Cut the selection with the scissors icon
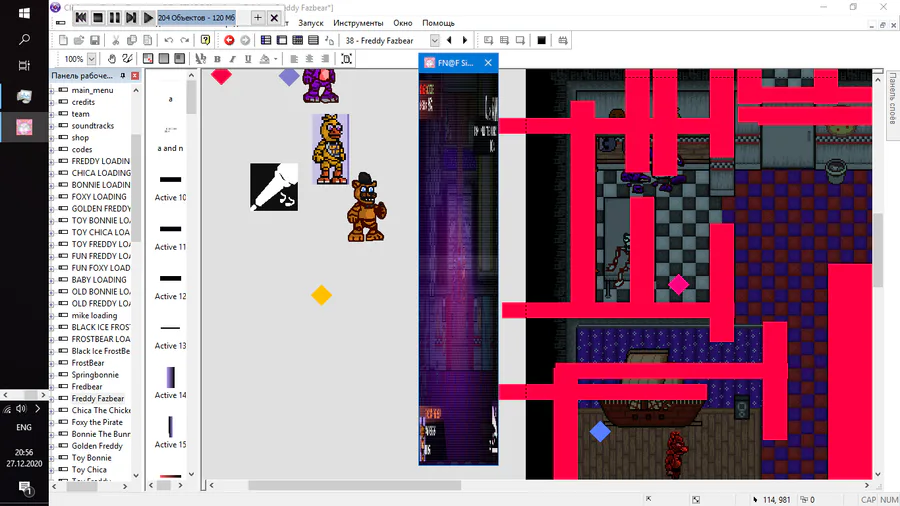The height and width of the screenshot is (506, 900). pyautogui.click(x=115, y=40)
